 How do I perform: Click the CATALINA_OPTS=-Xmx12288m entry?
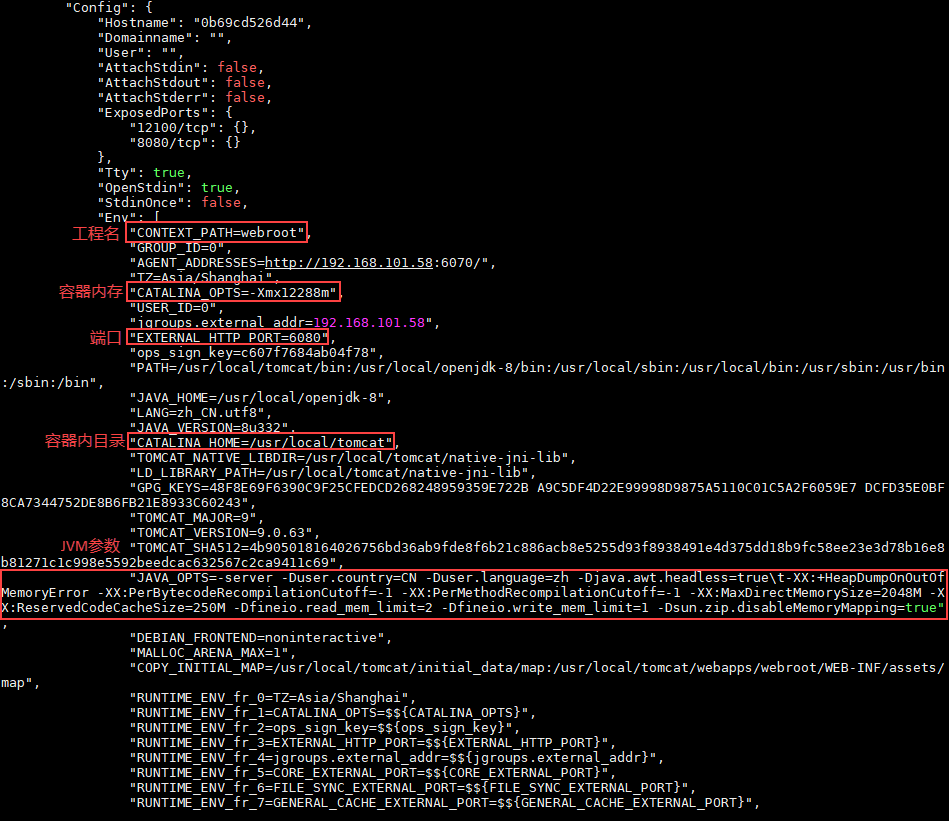tap(233, 293)
